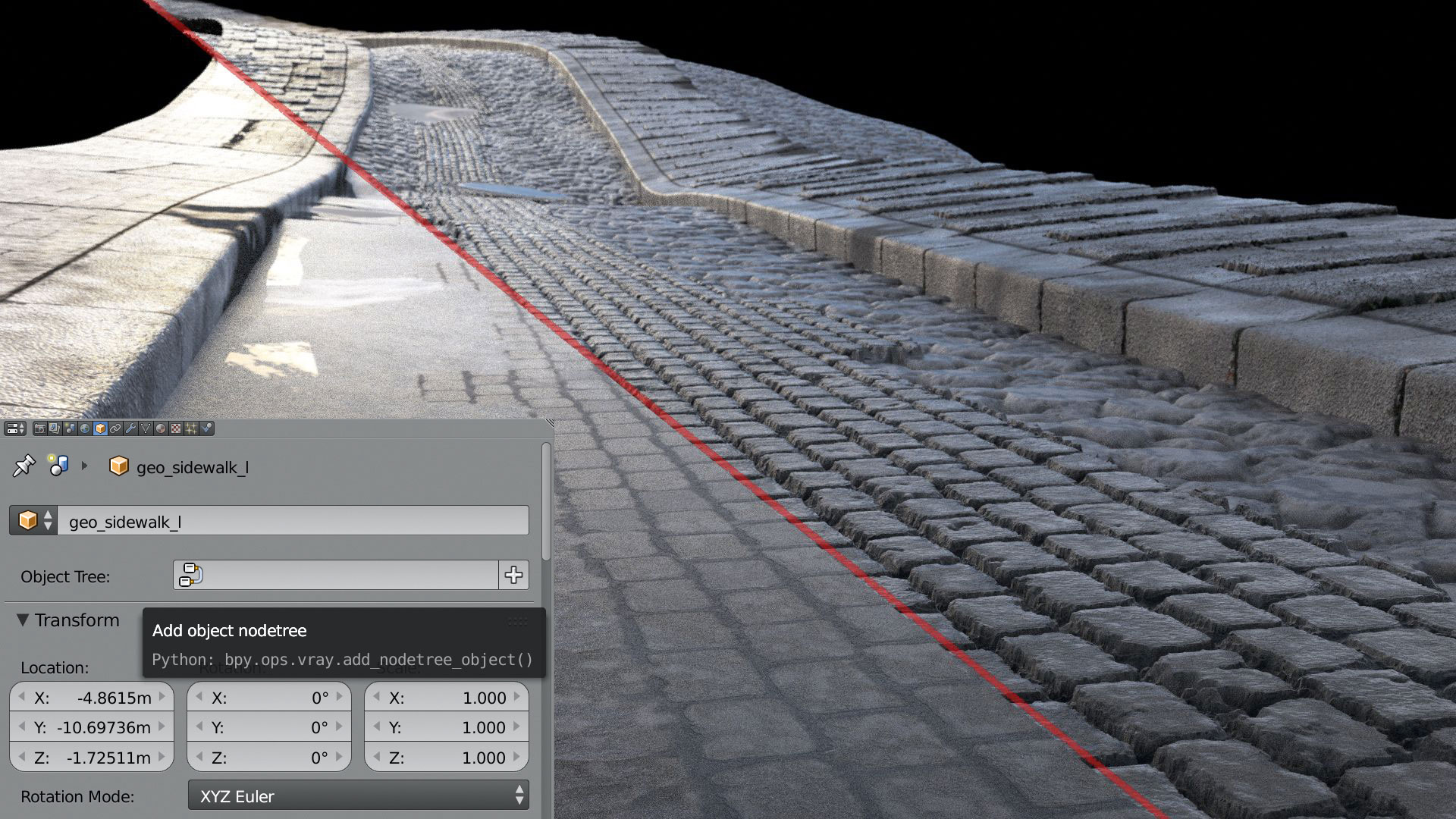
Task: Open the Render Layers properties tab
Action: point(55,428)
